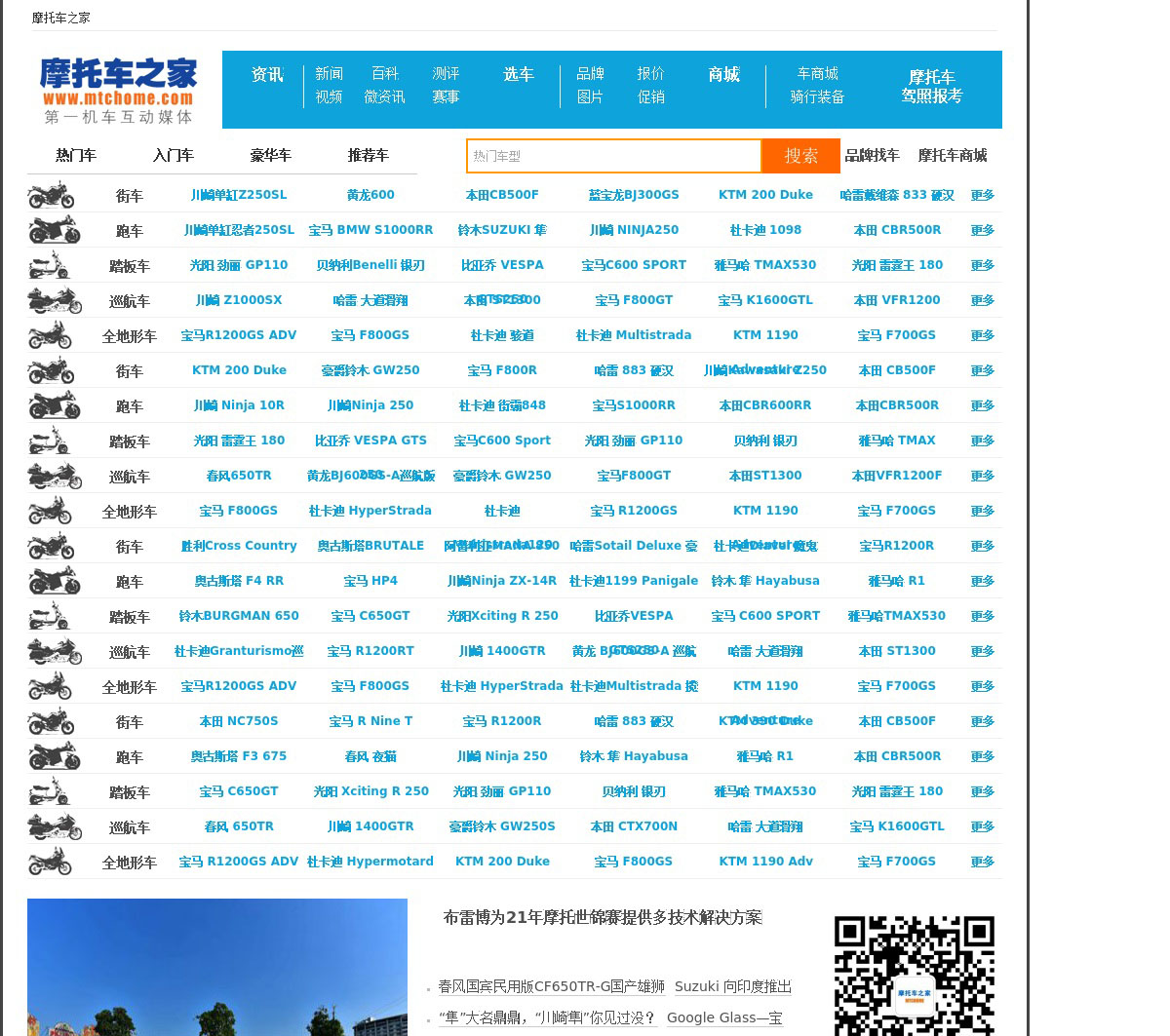This screenshot has height=1036, width=1170.
Task: Click 更多 in the 川崎单缸忍者250SL row
Action: 982,230
